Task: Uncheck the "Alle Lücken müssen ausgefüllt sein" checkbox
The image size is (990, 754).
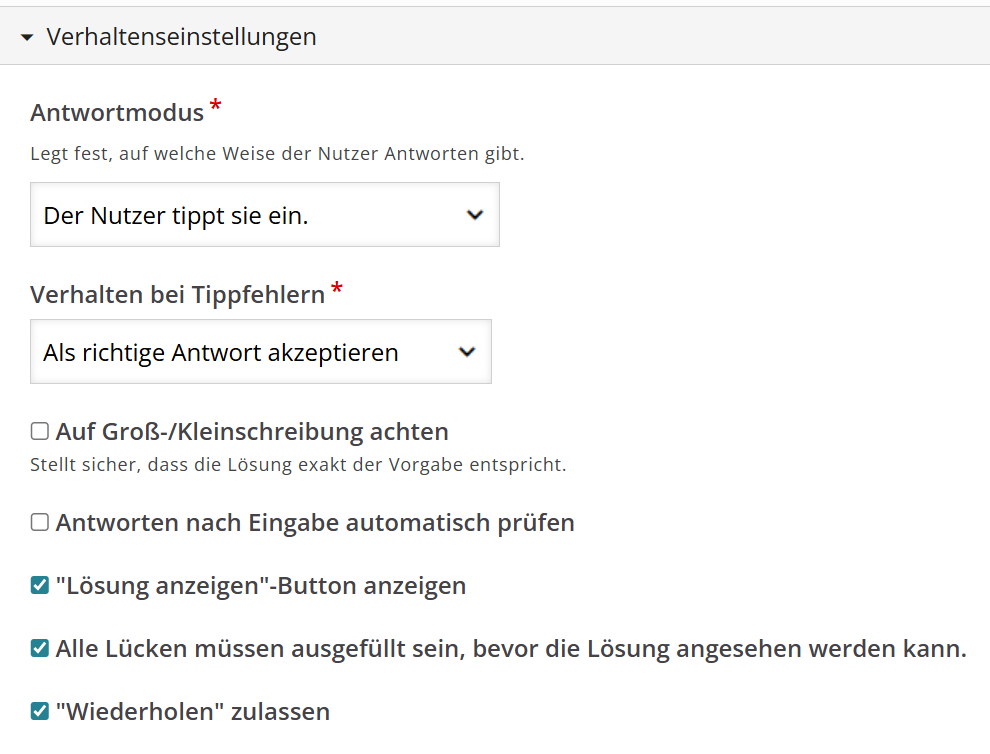Action: pos(40,649)
